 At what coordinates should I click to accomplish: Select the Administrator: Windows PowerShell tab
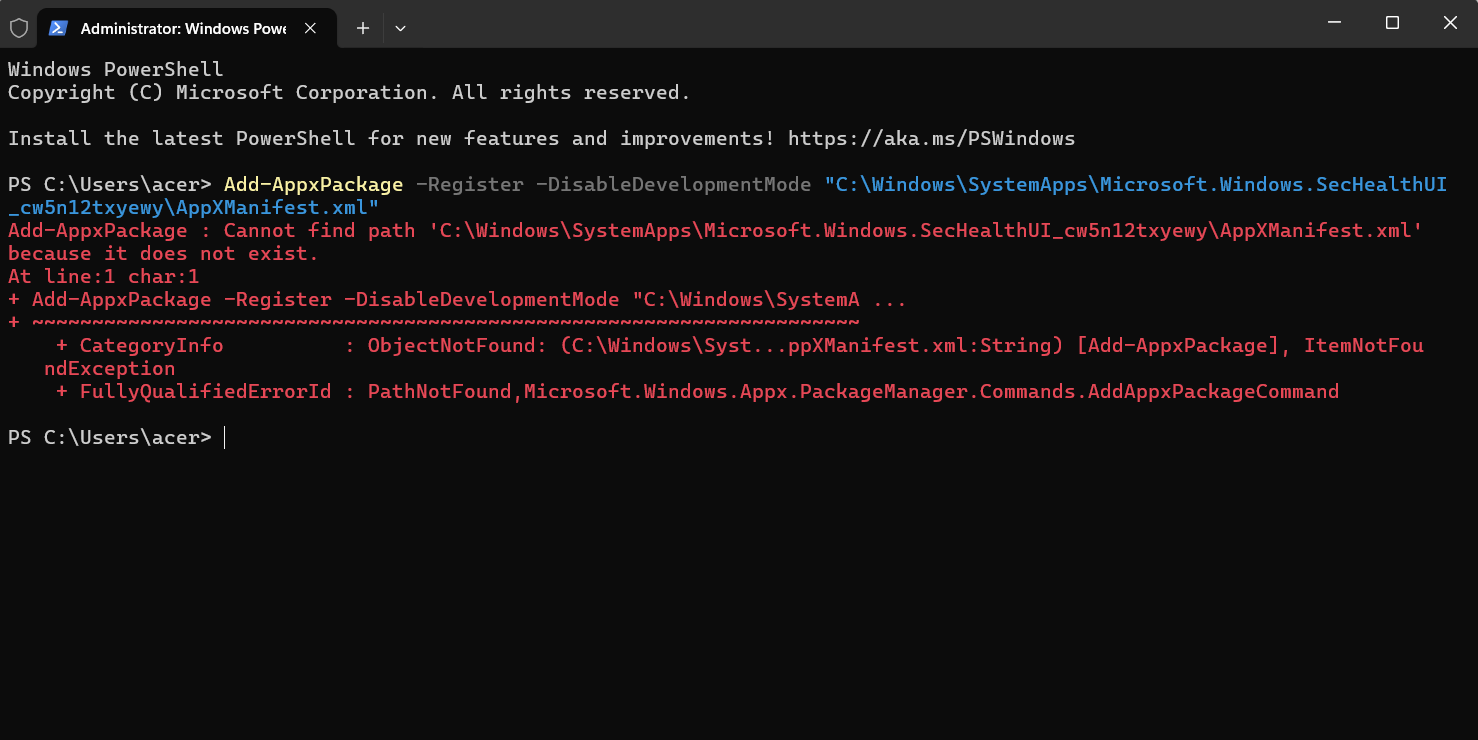186,28
